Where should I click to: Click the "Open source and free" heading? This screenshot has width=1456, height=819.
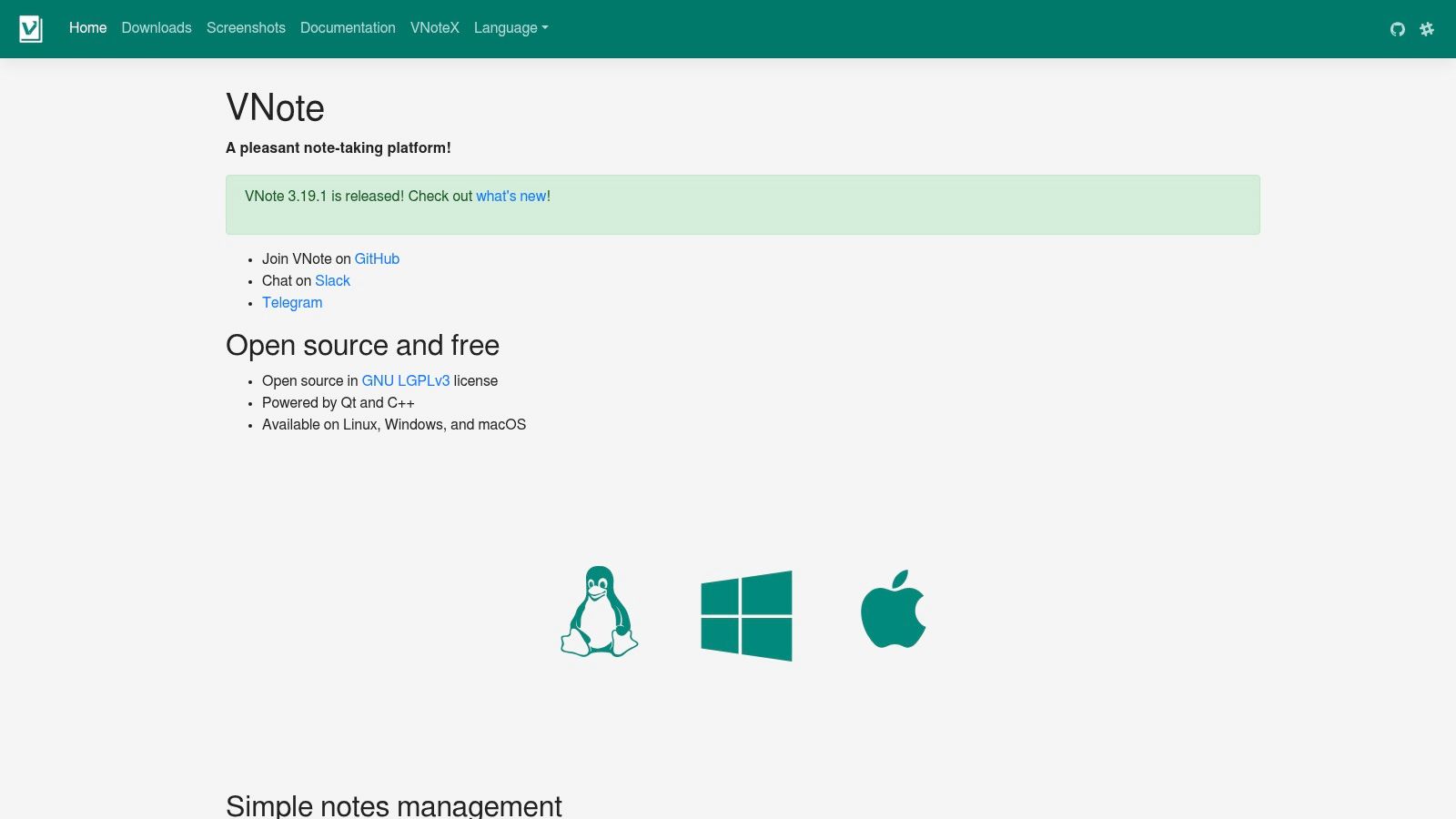click(x=362, y=346)
